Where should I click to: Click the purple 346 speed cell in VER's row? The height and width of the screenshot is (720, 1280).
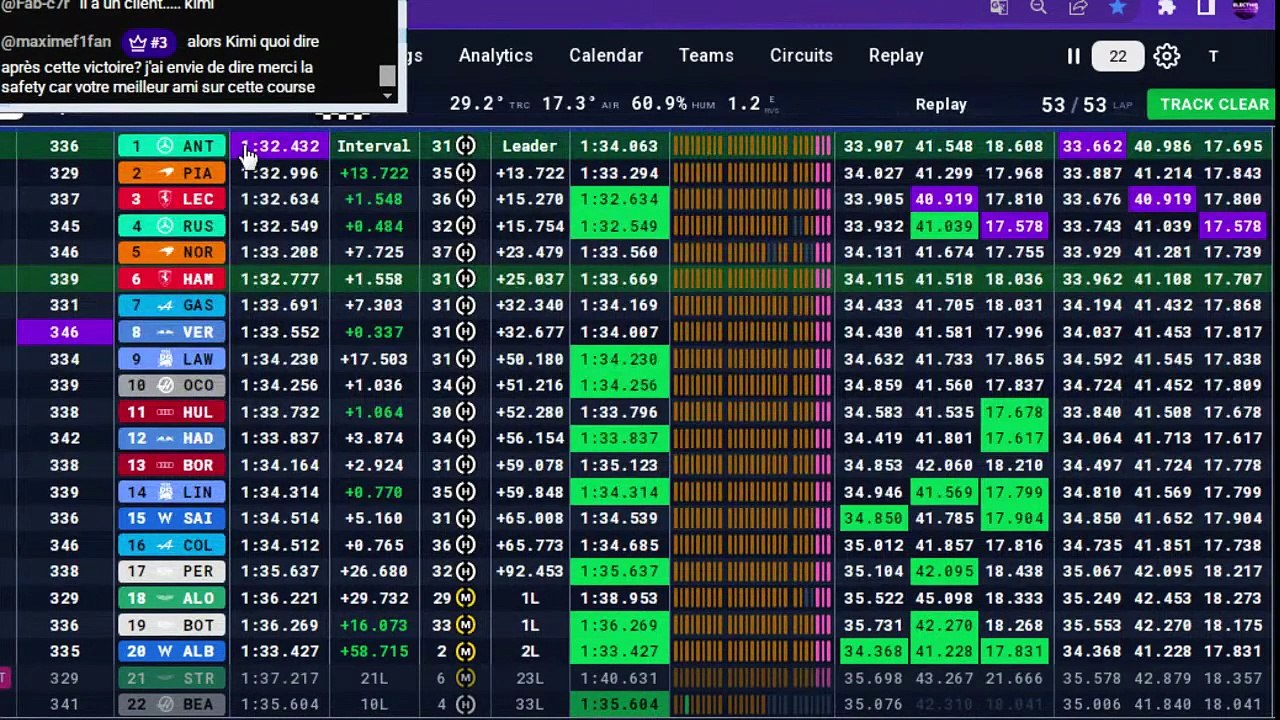pyautogui.click(x=64, y=332)
